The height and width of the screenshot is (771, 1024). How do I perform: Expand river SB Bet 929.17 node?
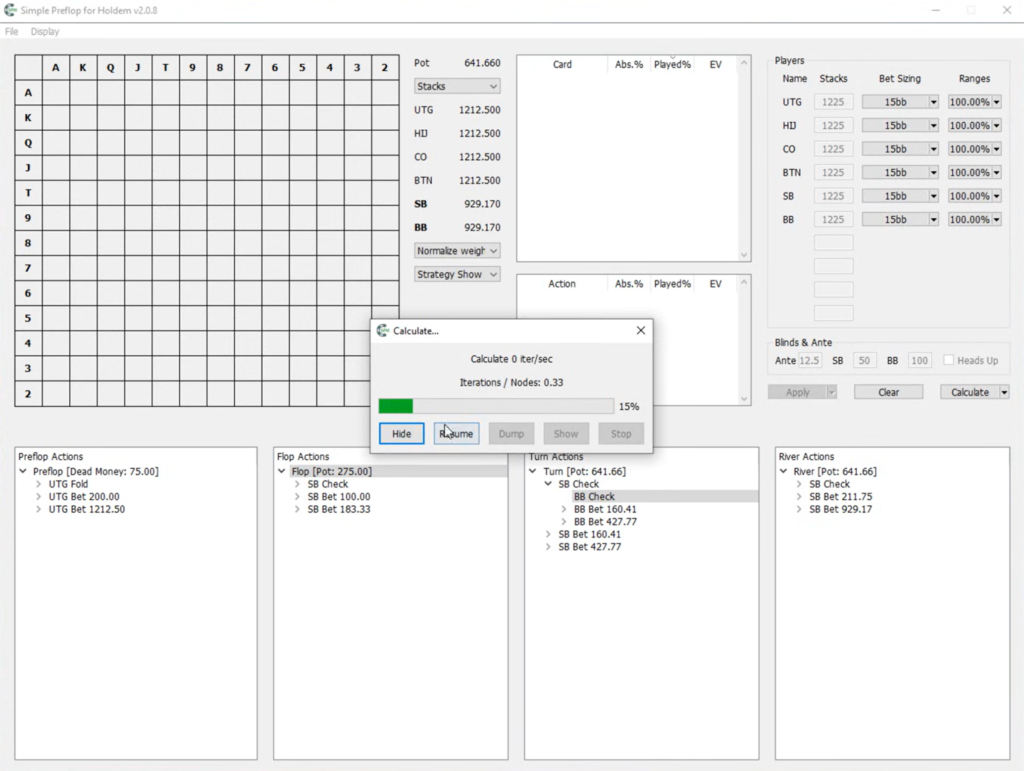tap(799, 509)
